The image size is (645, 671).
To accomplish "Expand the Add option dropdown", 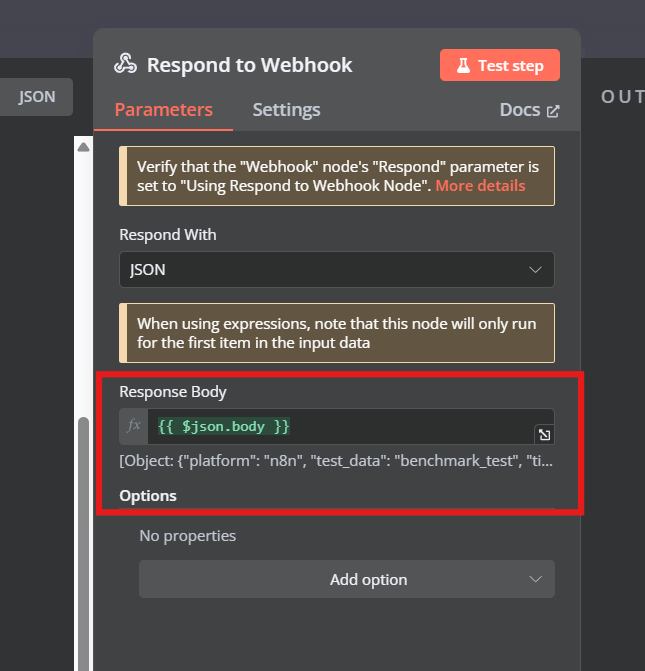I will 347,579.
